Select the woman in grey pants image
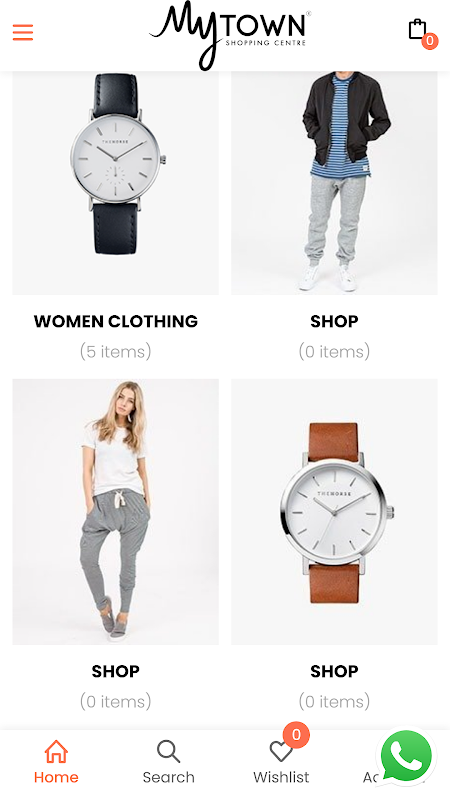The image size is (450, 800). pyautogui.click(x=116, y=512)
